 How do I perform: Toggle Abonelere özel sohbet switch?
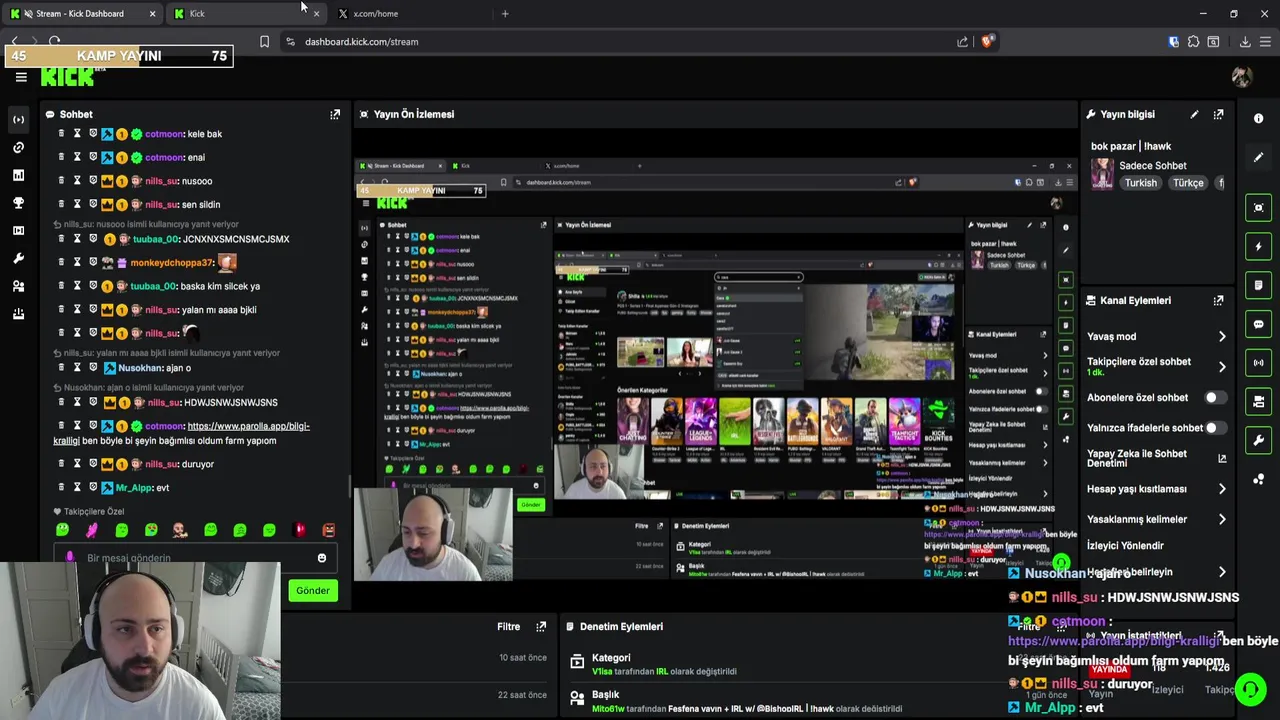click(1215, 397)
